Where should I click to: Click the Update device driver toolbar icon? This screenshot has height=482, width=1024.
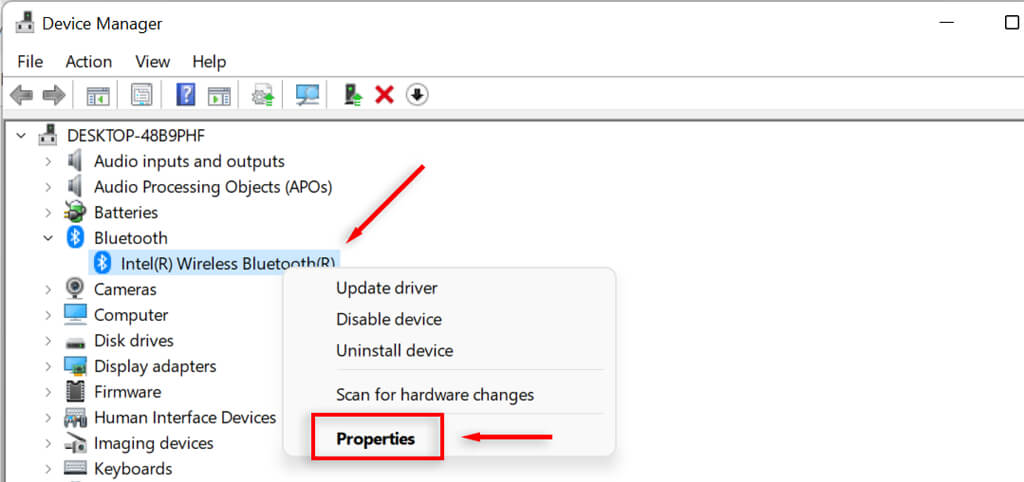[353, 95]
